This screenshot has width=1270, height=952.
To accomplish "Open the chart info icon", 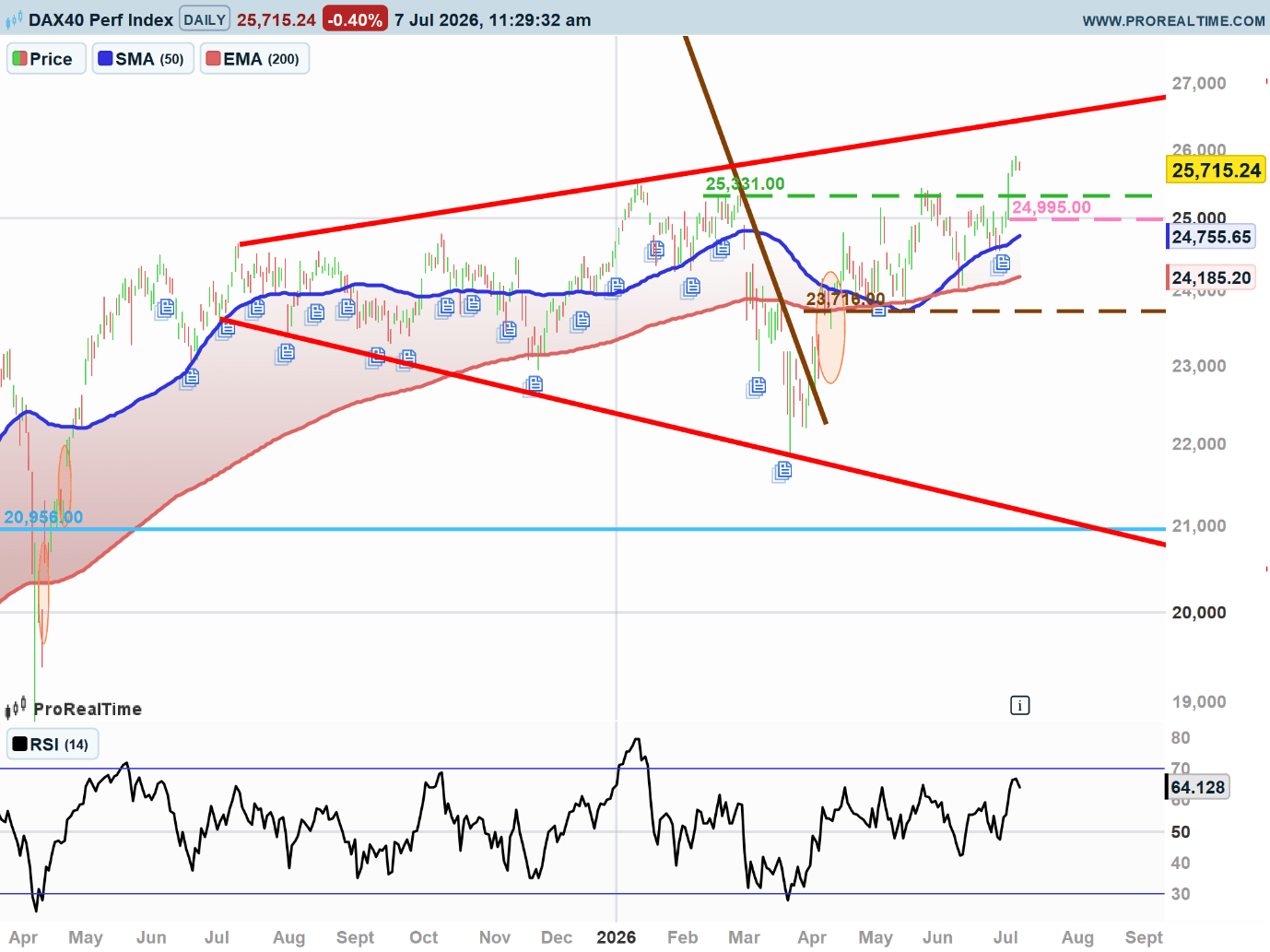I will [1019, 706].
